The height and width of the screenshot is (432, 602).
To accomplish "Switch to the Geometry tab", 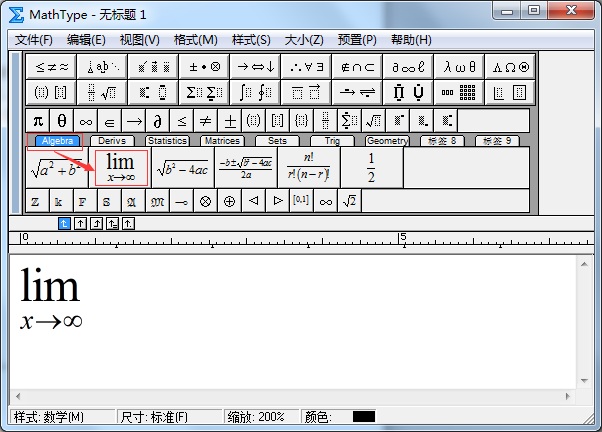I will pyautogui.click(x=387, y=141).
